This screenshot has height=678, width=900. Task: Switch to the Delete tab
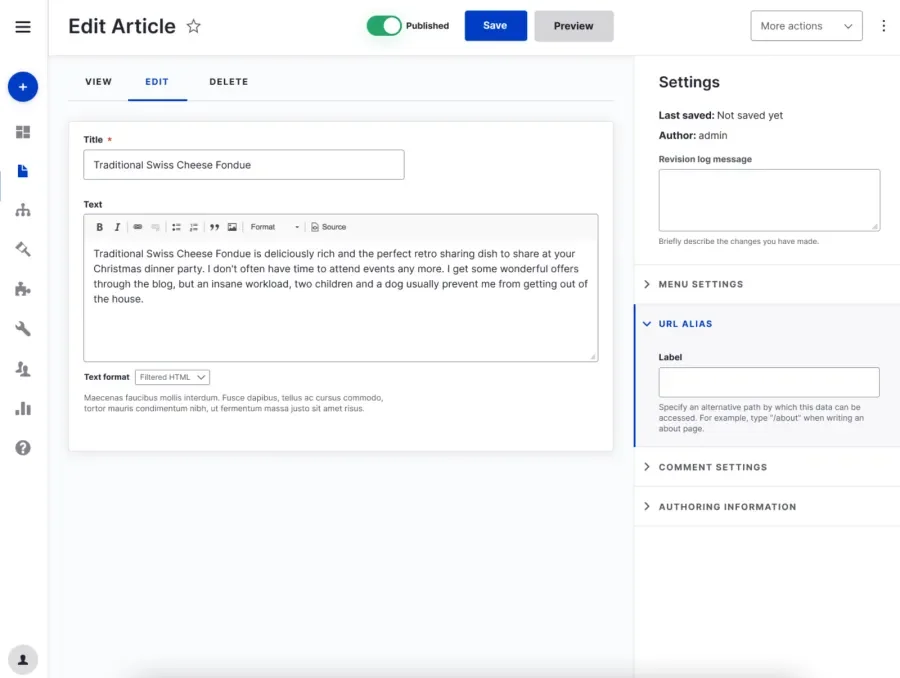(228, 82)
